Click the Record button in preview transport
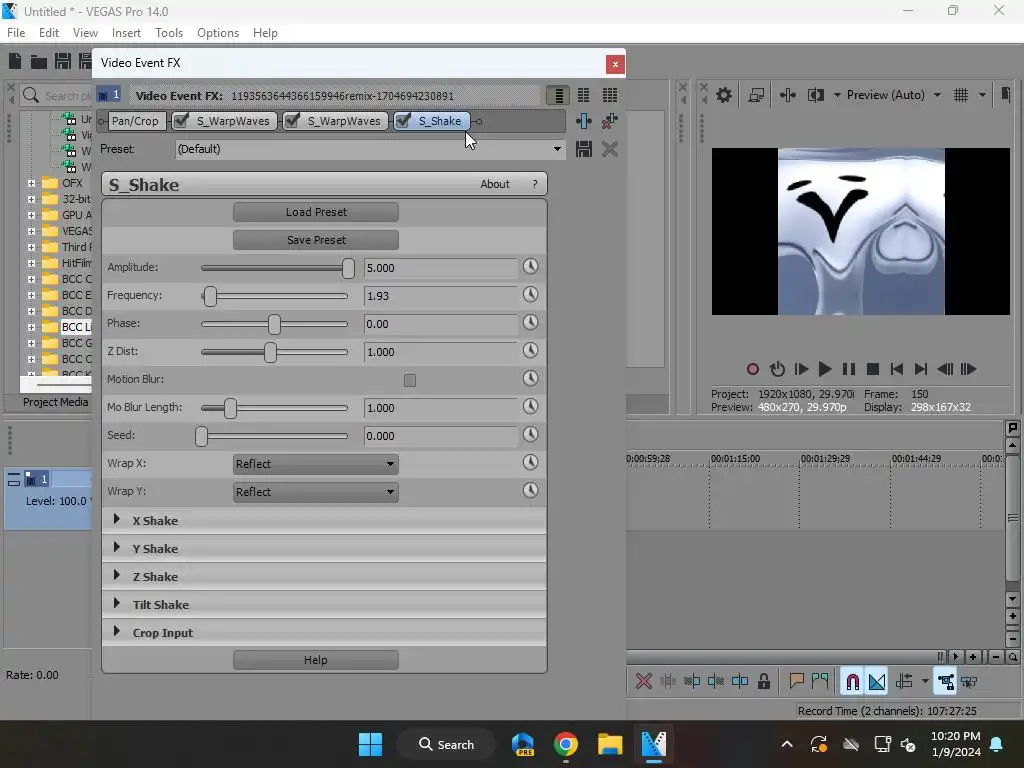The height and width of the screenshot is (768, 1024). [x=752, y=370]
